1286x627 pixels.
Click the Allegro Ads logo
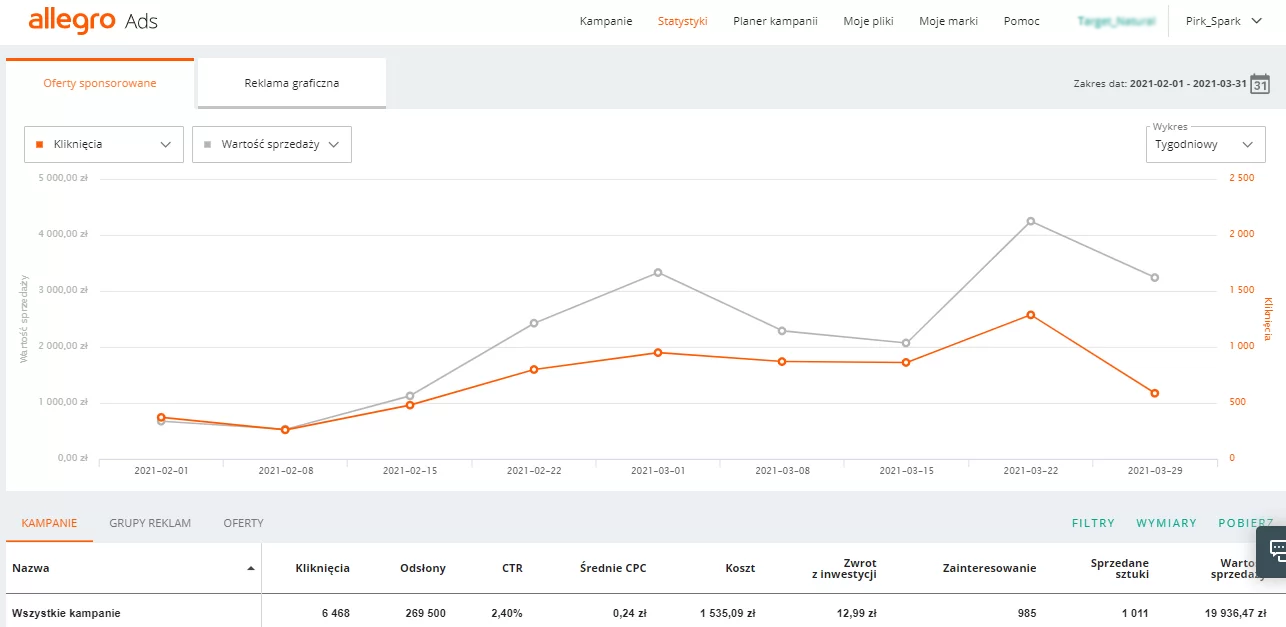tap(93, 21)
